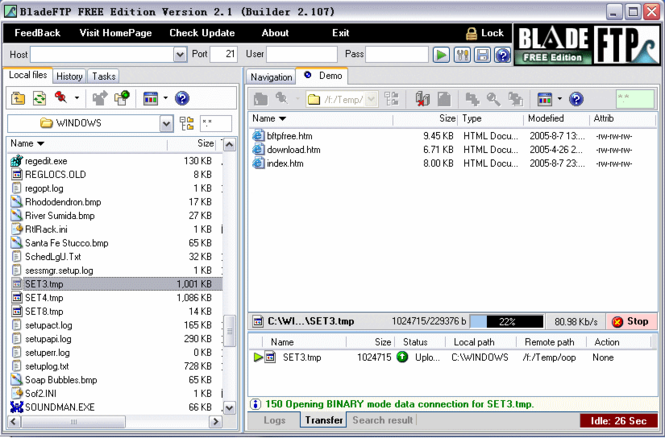
Task: Open remote view mode dropdown arrow
Action: click(560, 99)
